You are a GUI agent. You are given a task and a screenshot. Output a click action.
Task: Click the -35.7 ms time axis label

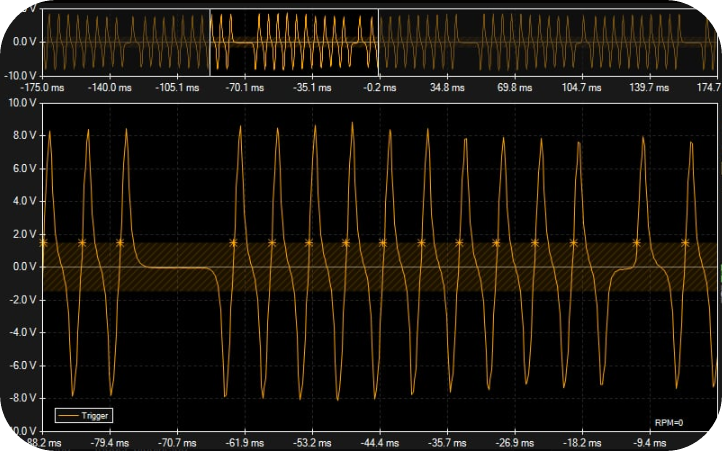[x=447, y=443]
